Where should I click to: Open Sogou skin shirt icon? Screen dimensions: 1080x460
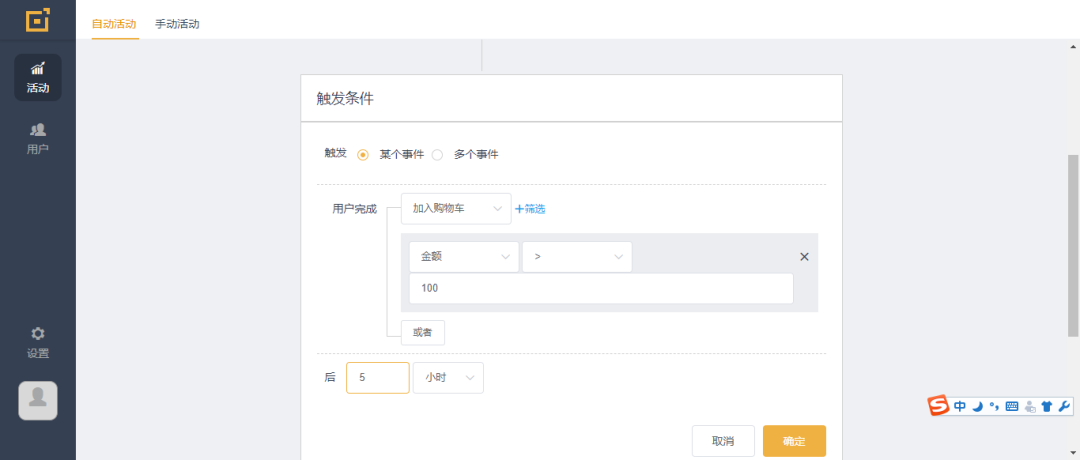click(x=1047, y=406)
